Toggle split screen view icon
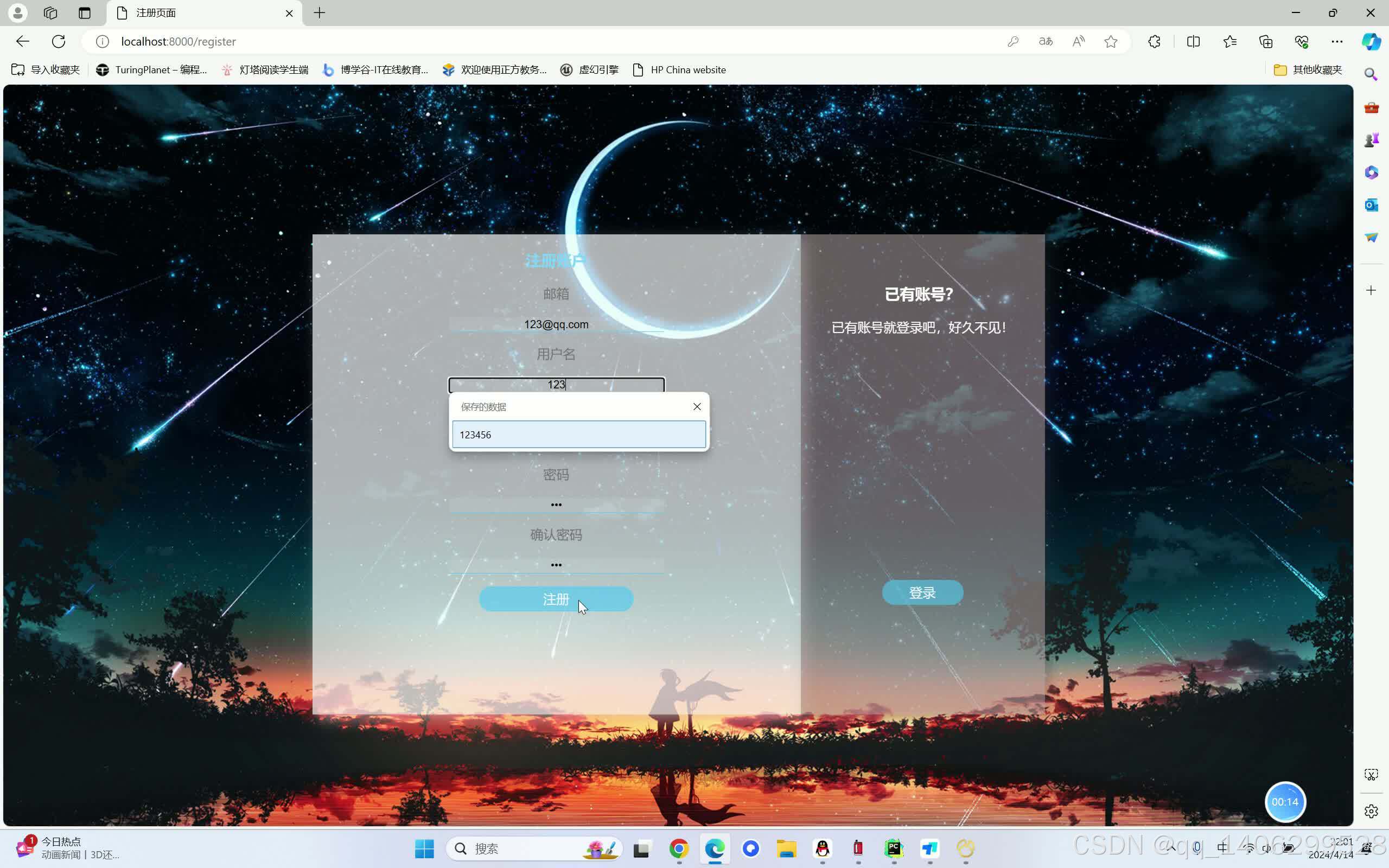 pyautogui.click(x=1193, y=41)
